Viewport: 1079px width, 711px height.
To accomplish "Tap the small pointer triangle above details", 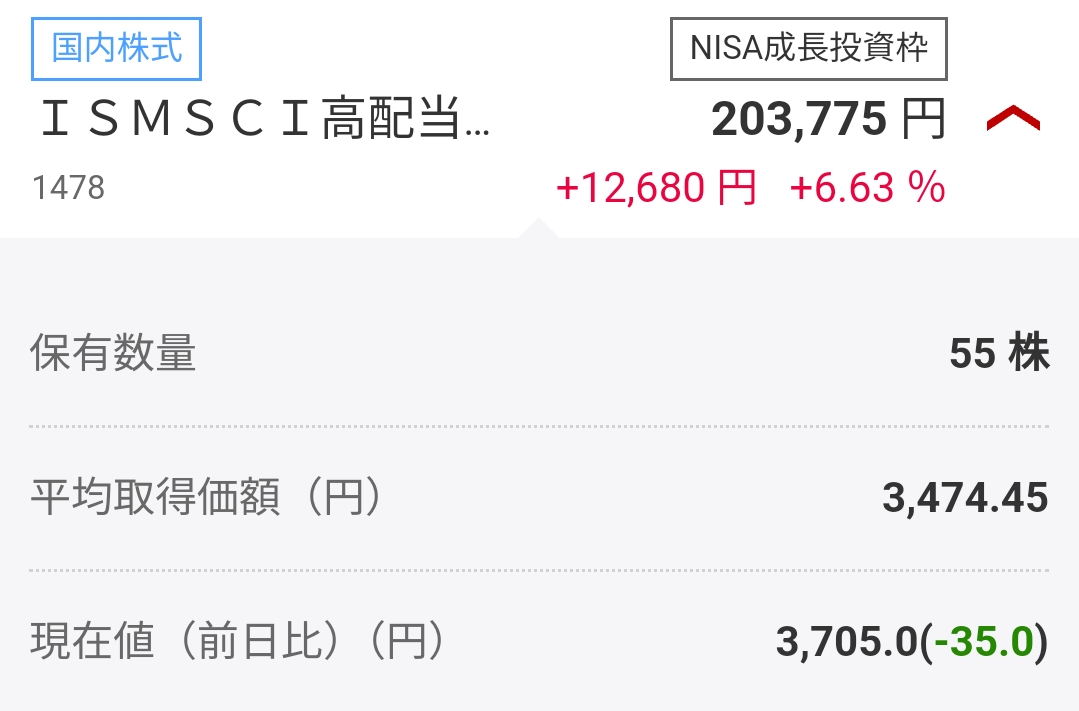I will (538, 229).
